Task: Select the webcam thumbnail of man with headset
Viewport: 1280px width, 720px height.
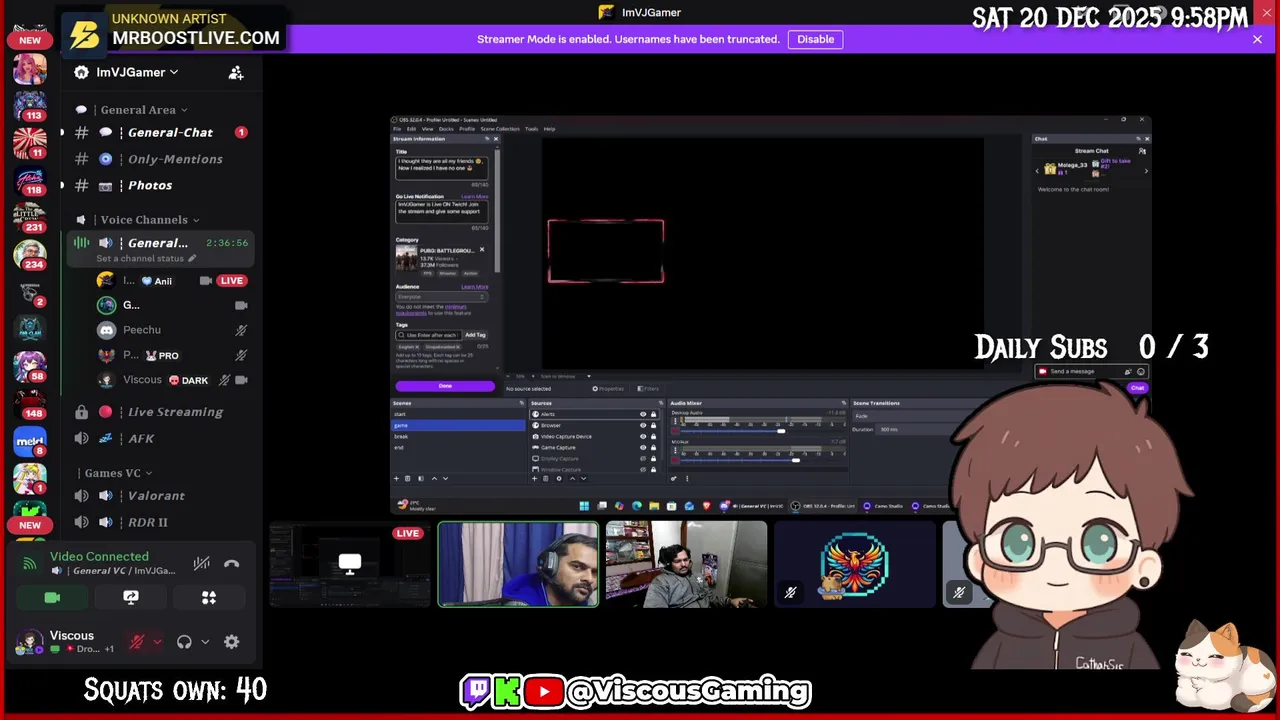Action: [x=518, y=564]
